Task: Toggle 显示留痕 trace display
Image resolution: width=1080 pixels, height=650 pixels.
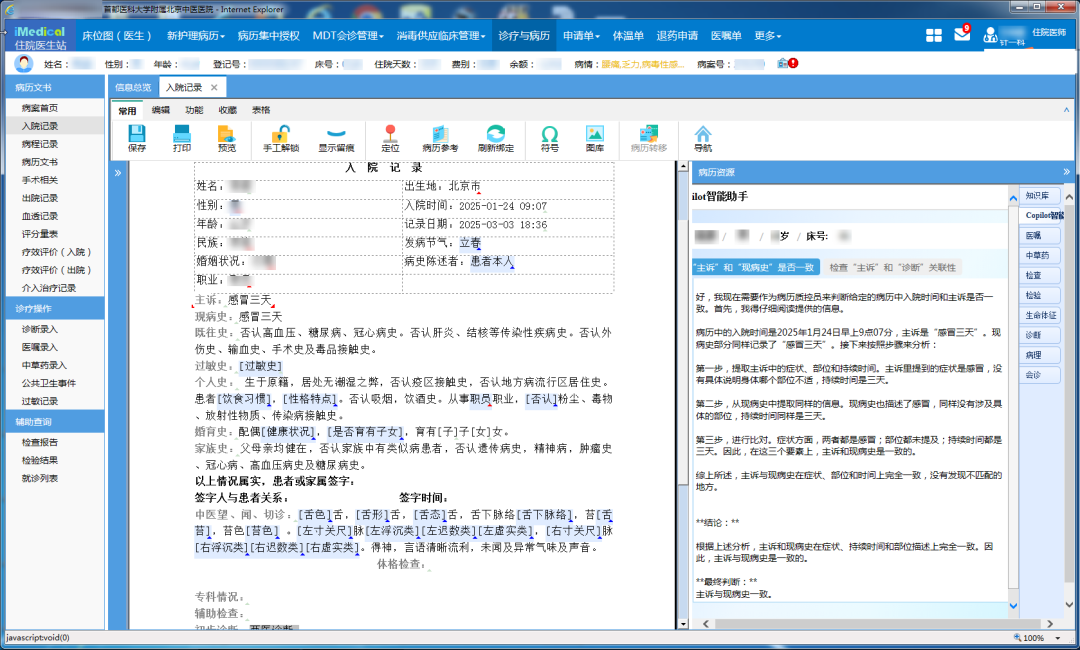Action: pyautogui.click(x=336, y=139)
